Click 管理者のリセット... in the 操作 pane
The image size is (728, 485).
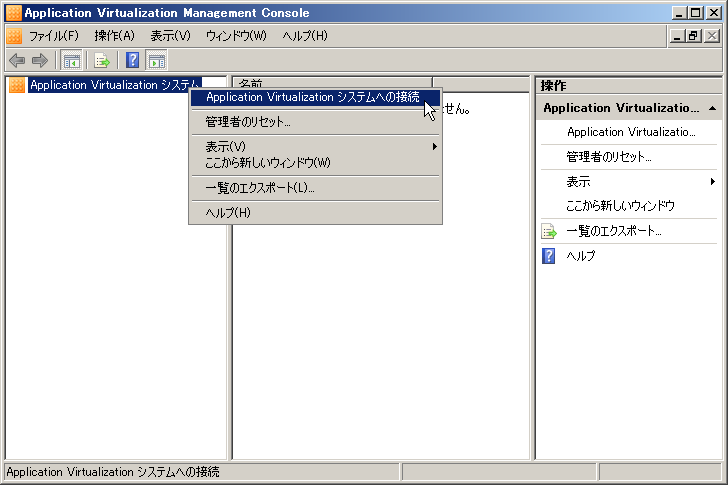(609, 157)
